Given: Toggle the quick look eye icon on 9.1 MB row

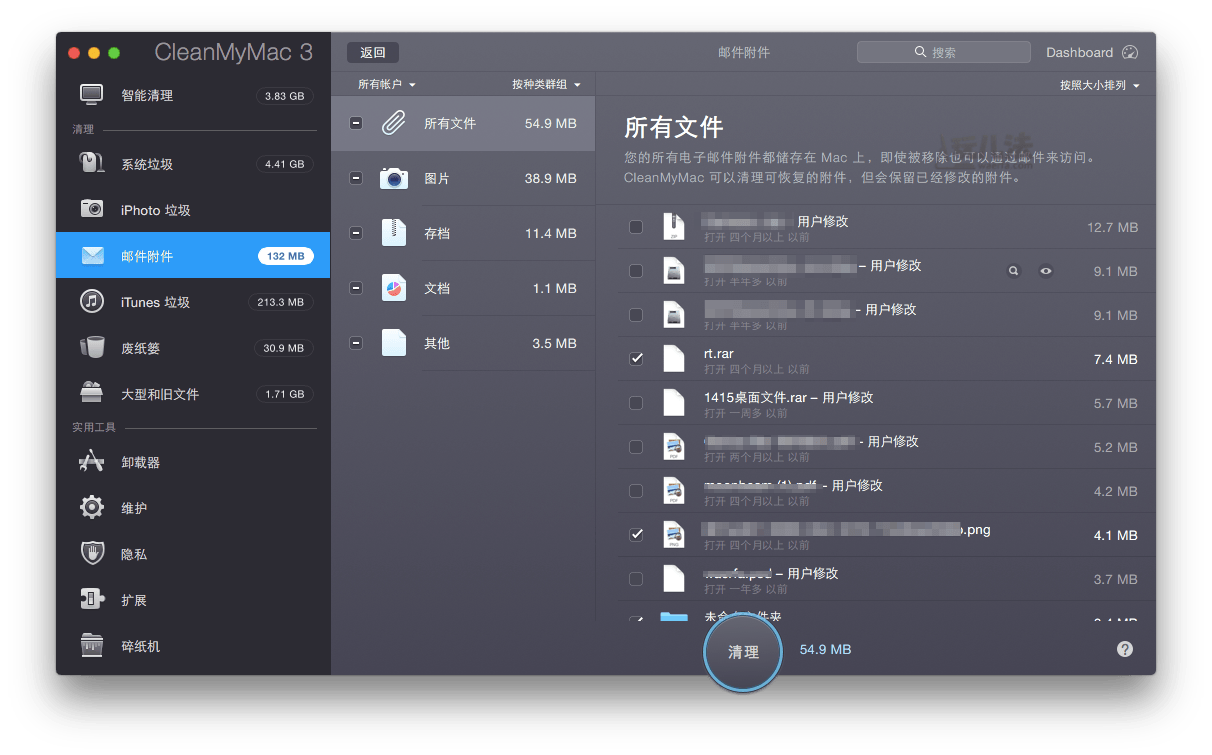Looking at the screenshot, I should point(1046,270).
